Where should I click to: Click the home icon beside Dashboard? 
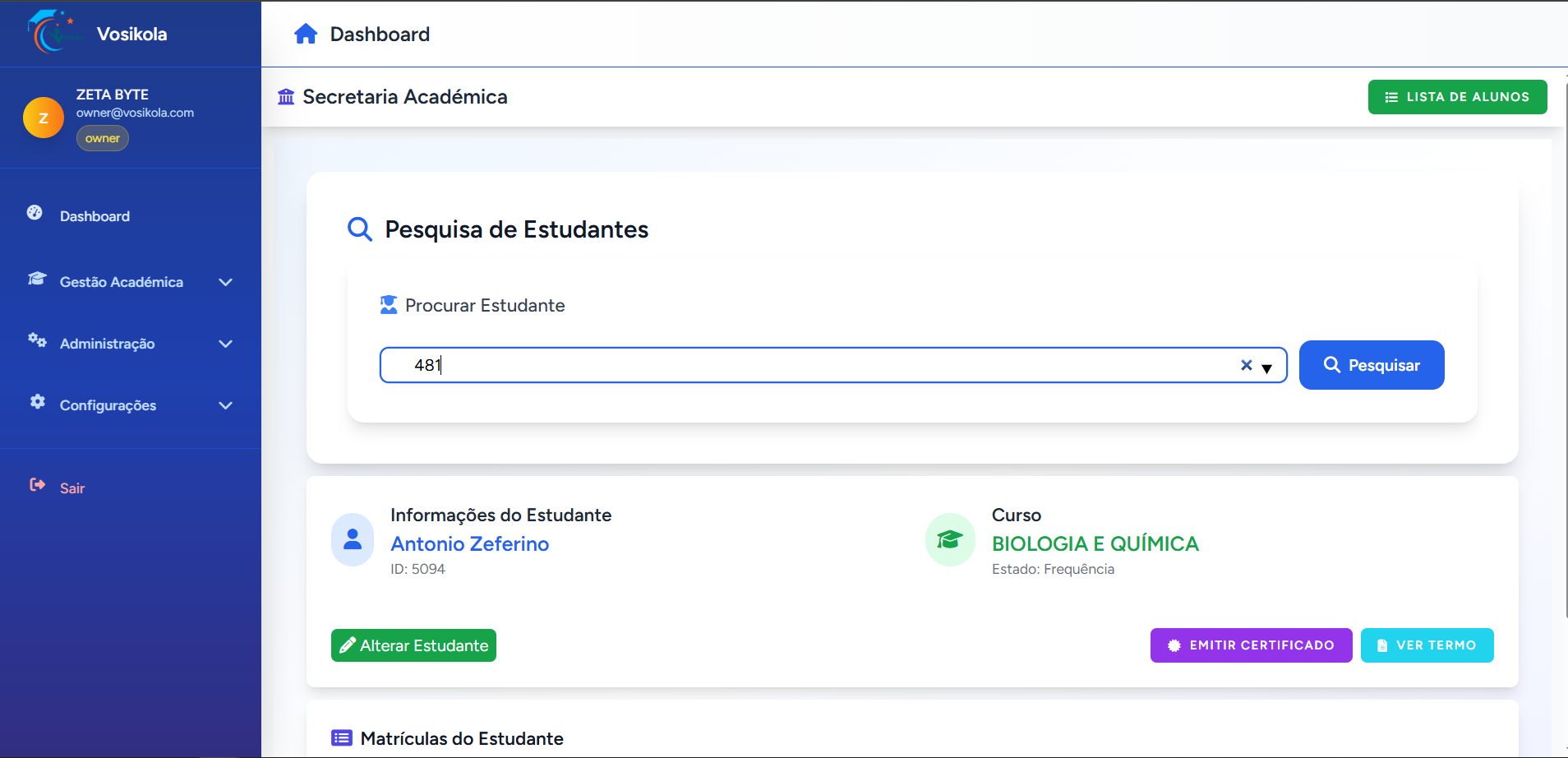click(x=306, y=34)
